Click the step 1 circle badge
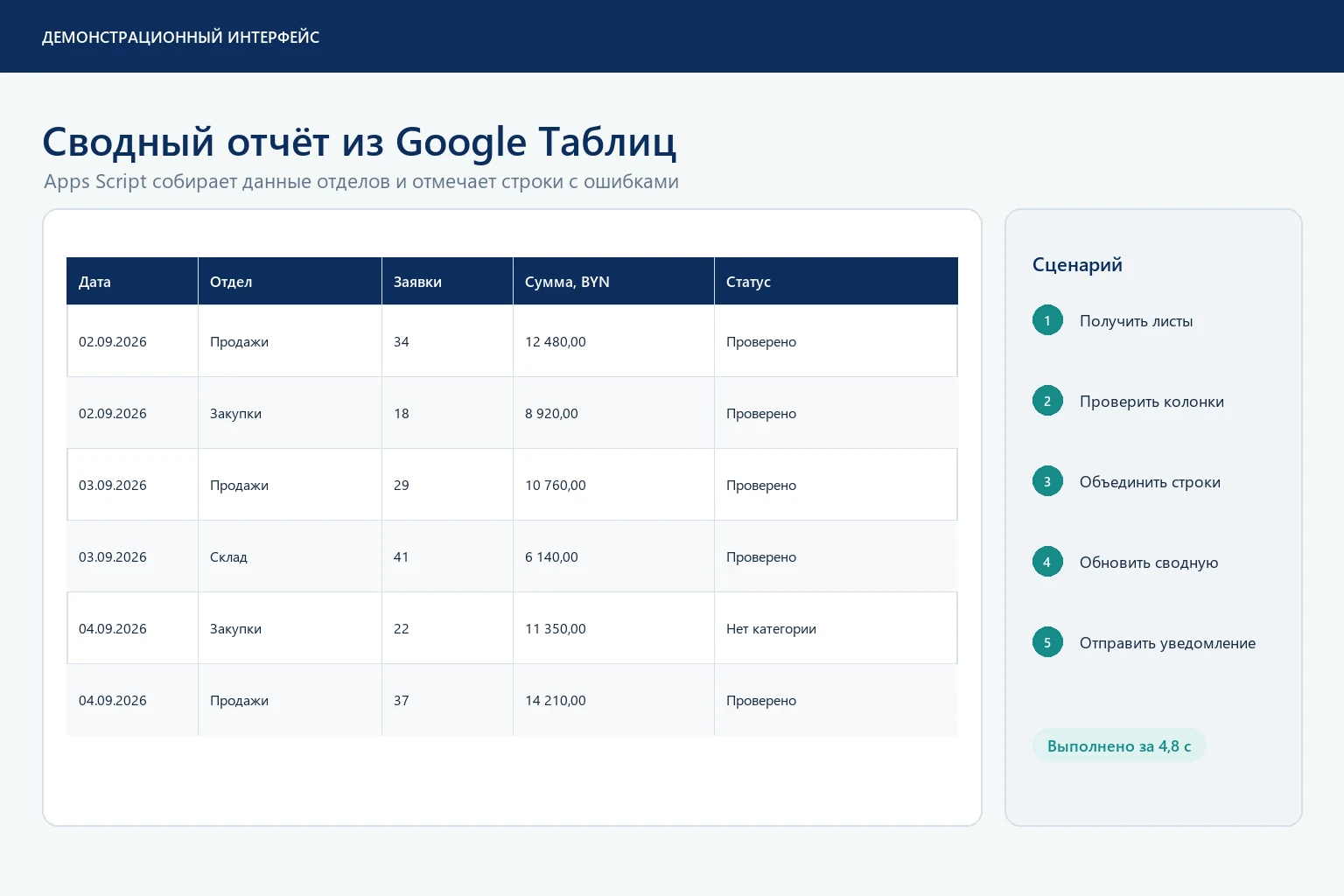1344x896 pixels. (x=1047, y=320)
